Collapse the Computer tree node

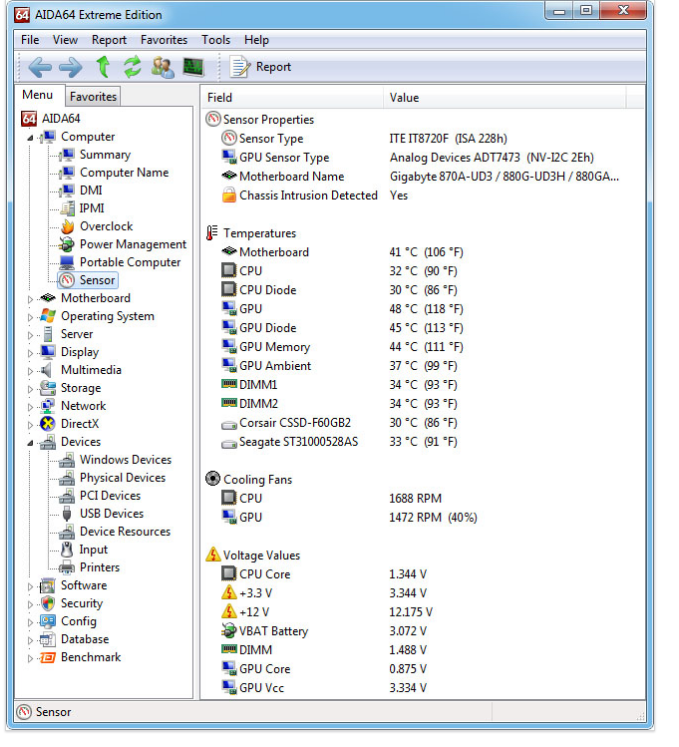pos(30,138)
